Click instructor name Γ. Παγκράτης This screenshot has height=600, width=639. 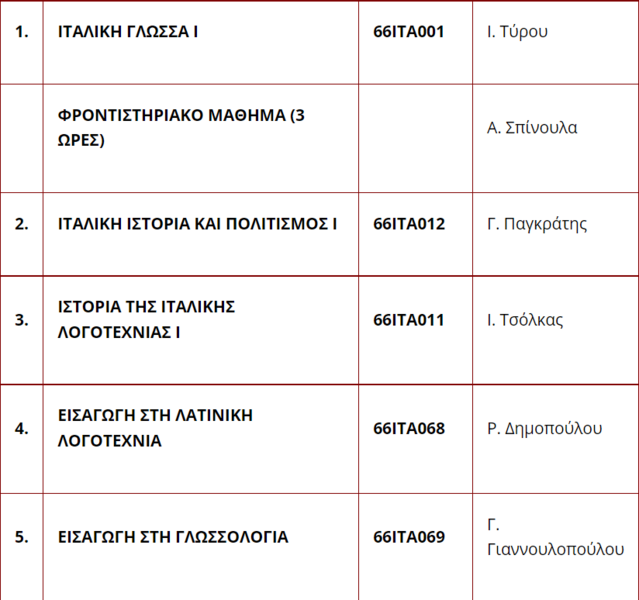coord(537,225)
